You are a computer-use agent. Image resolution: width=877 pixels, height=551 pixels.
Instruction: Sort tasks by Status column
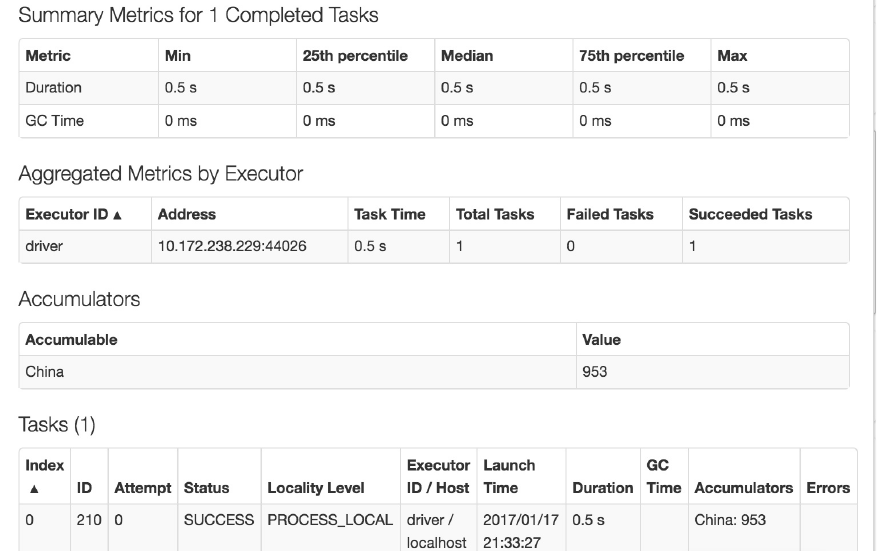pos(206,488)
